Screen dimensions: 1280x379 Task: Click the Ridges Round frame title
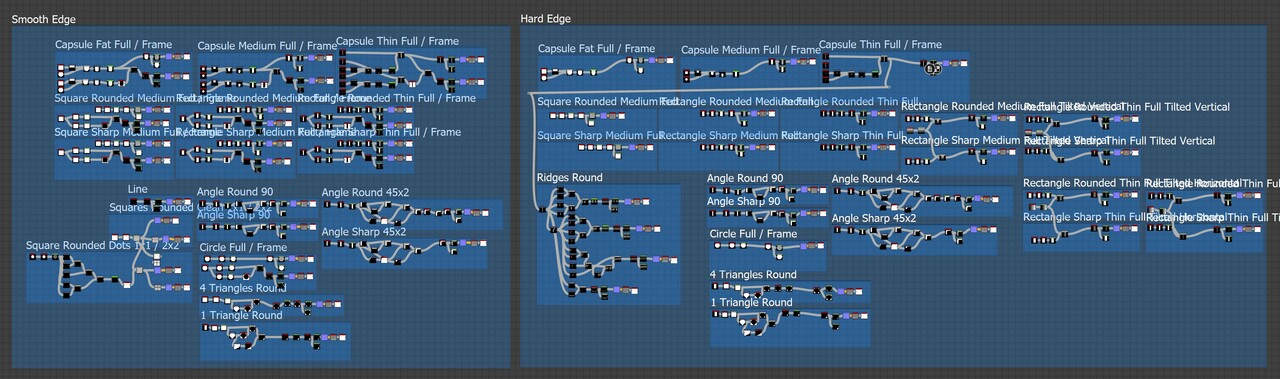pos(569,177)
